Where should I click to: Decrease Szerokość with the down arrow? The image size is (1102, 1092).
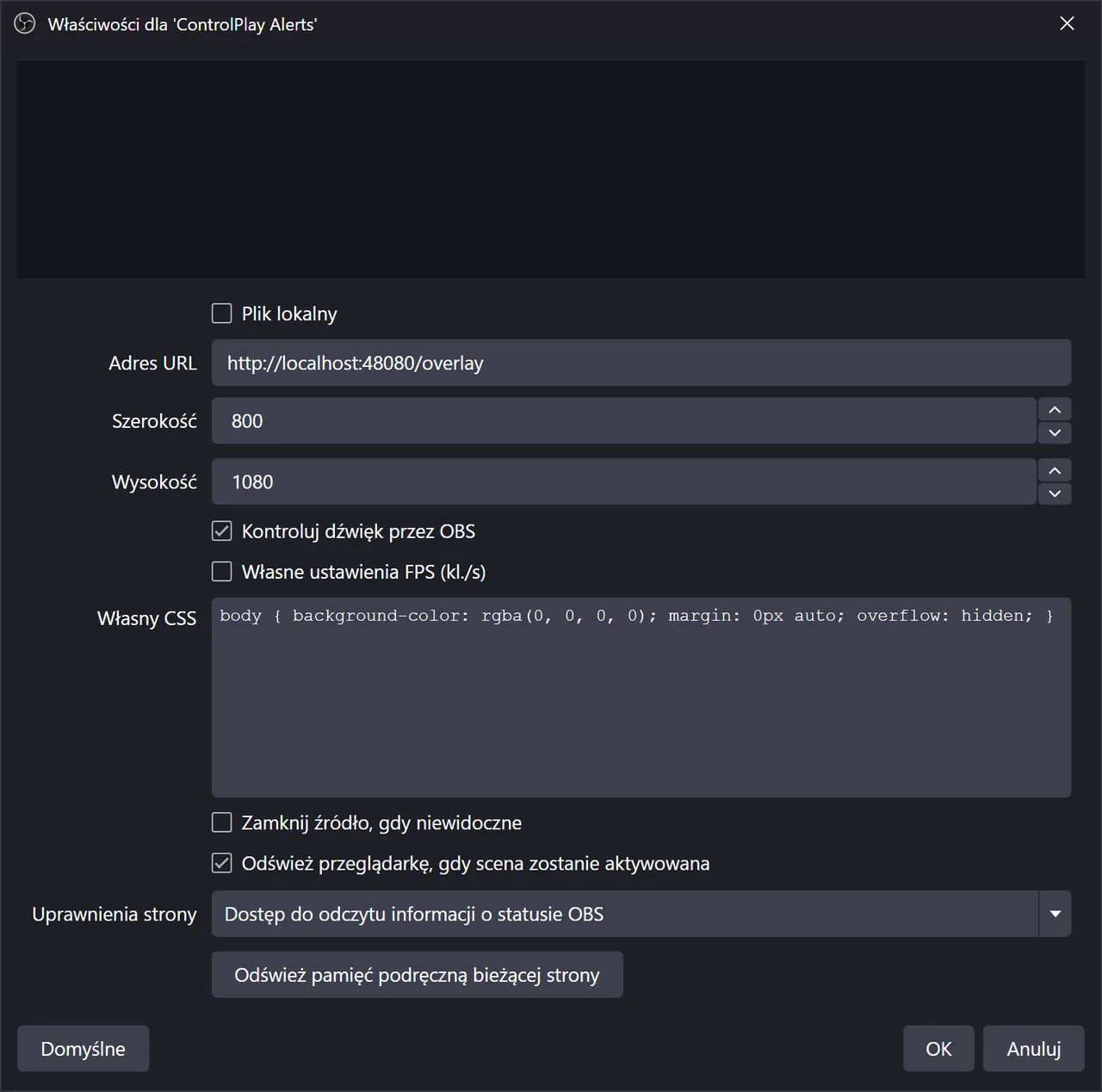click(x=1055, y=432)
